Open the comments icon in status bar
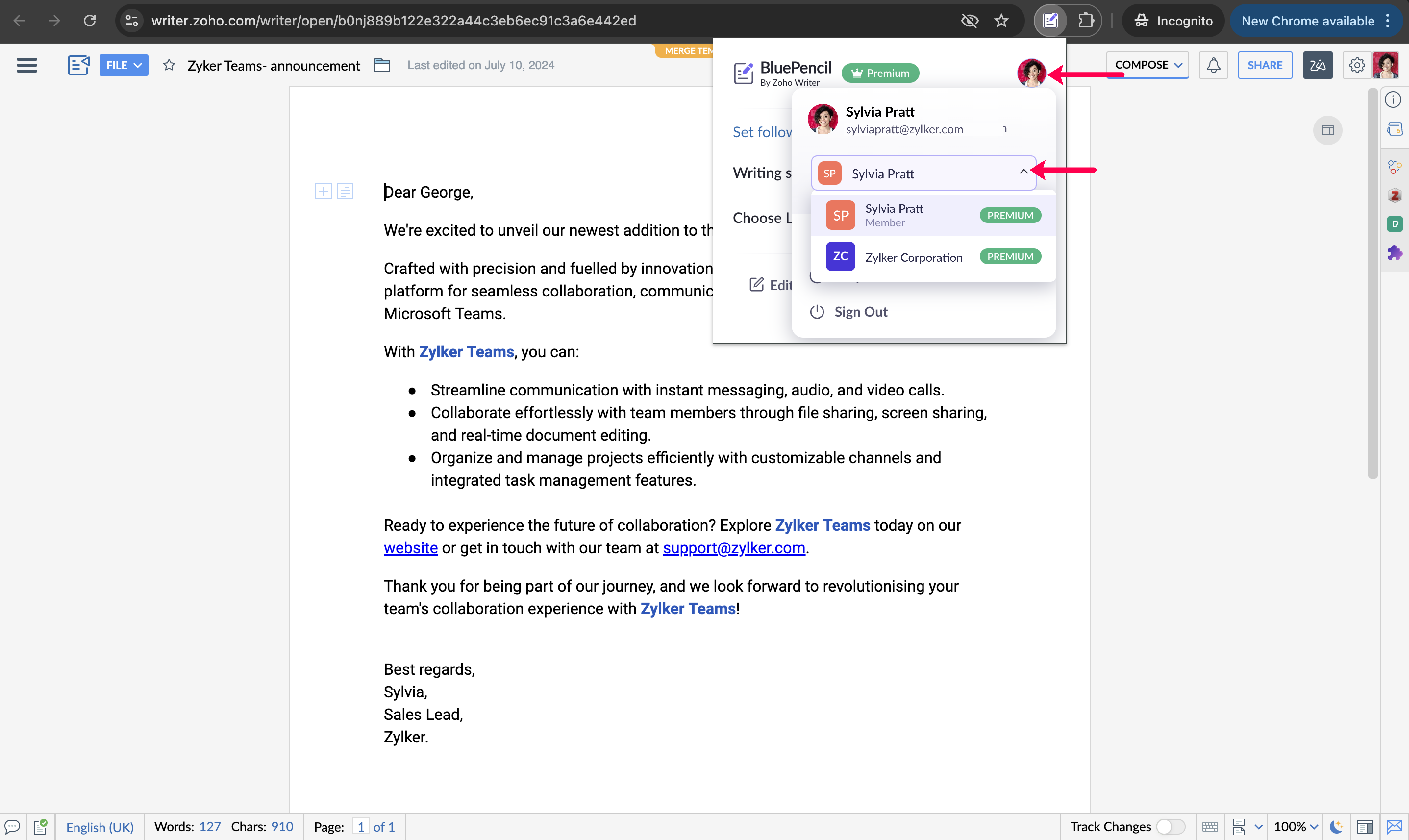 pos(12,827)
